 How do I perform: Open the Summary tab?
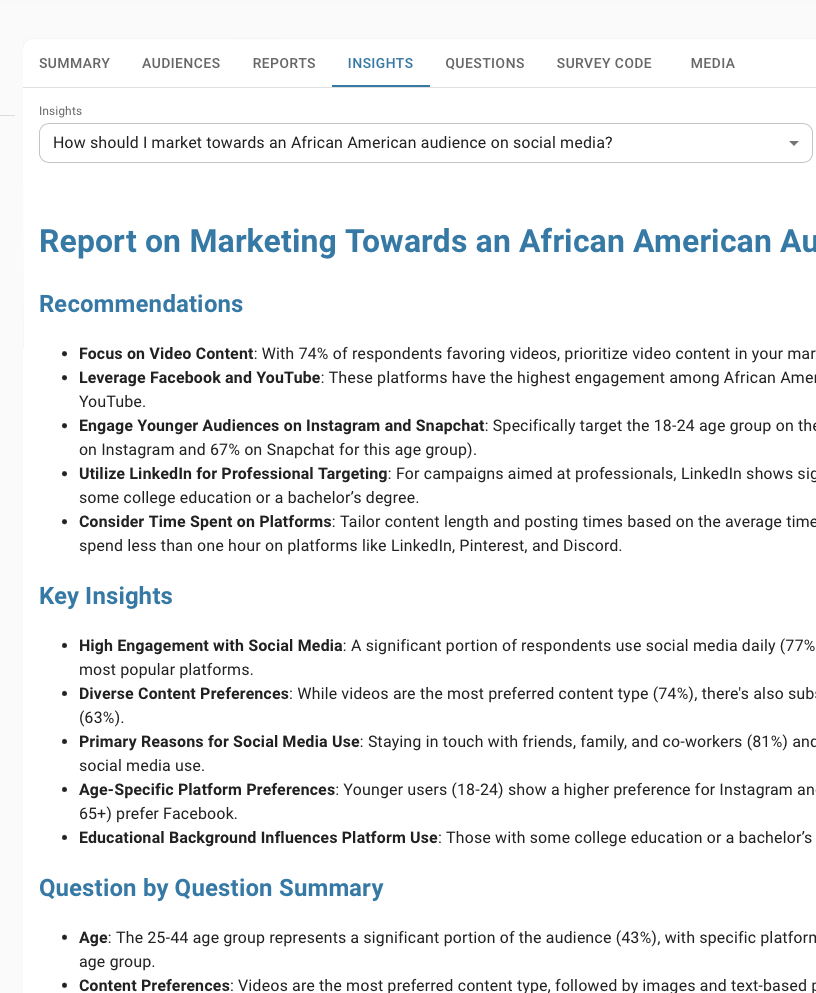(74, 63)
